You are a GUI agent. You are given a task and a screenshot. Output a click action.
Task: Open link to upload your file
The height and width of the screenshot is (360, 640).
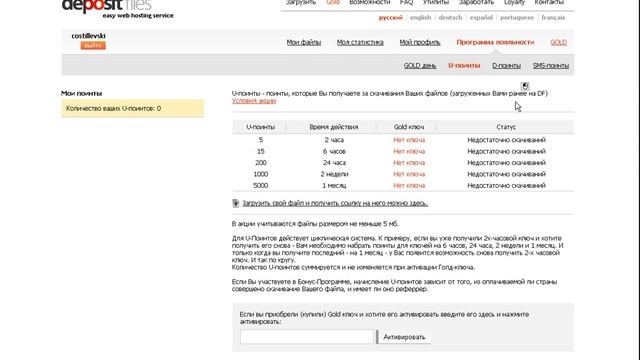[335, 203]
